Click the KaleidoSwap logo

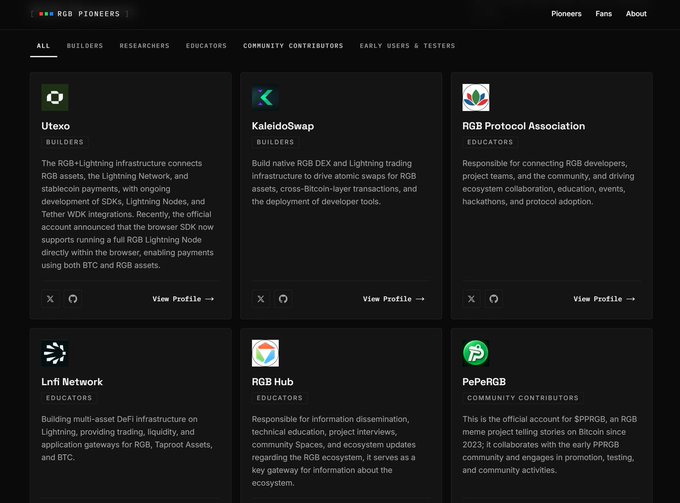click(265, 98)
